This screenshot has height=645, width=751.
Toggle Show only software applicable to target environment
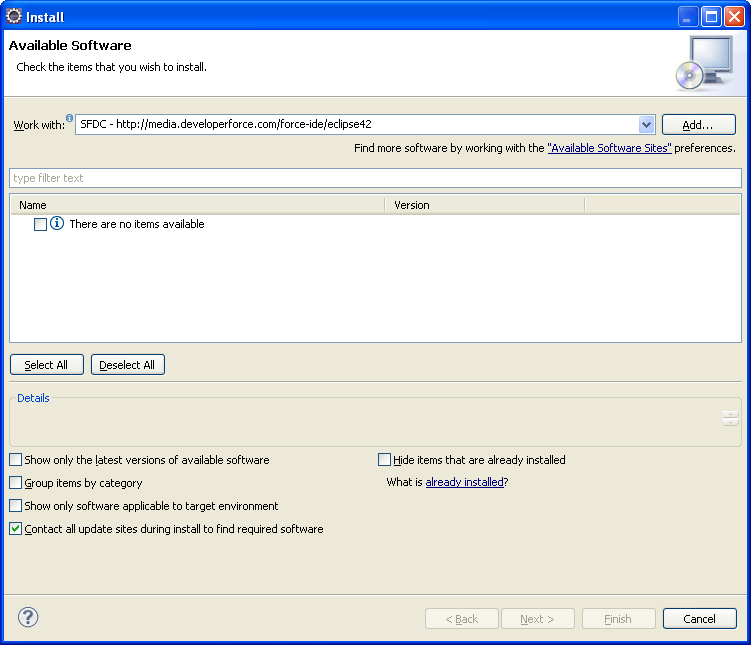pyautogui.click(x=16, y=506)
